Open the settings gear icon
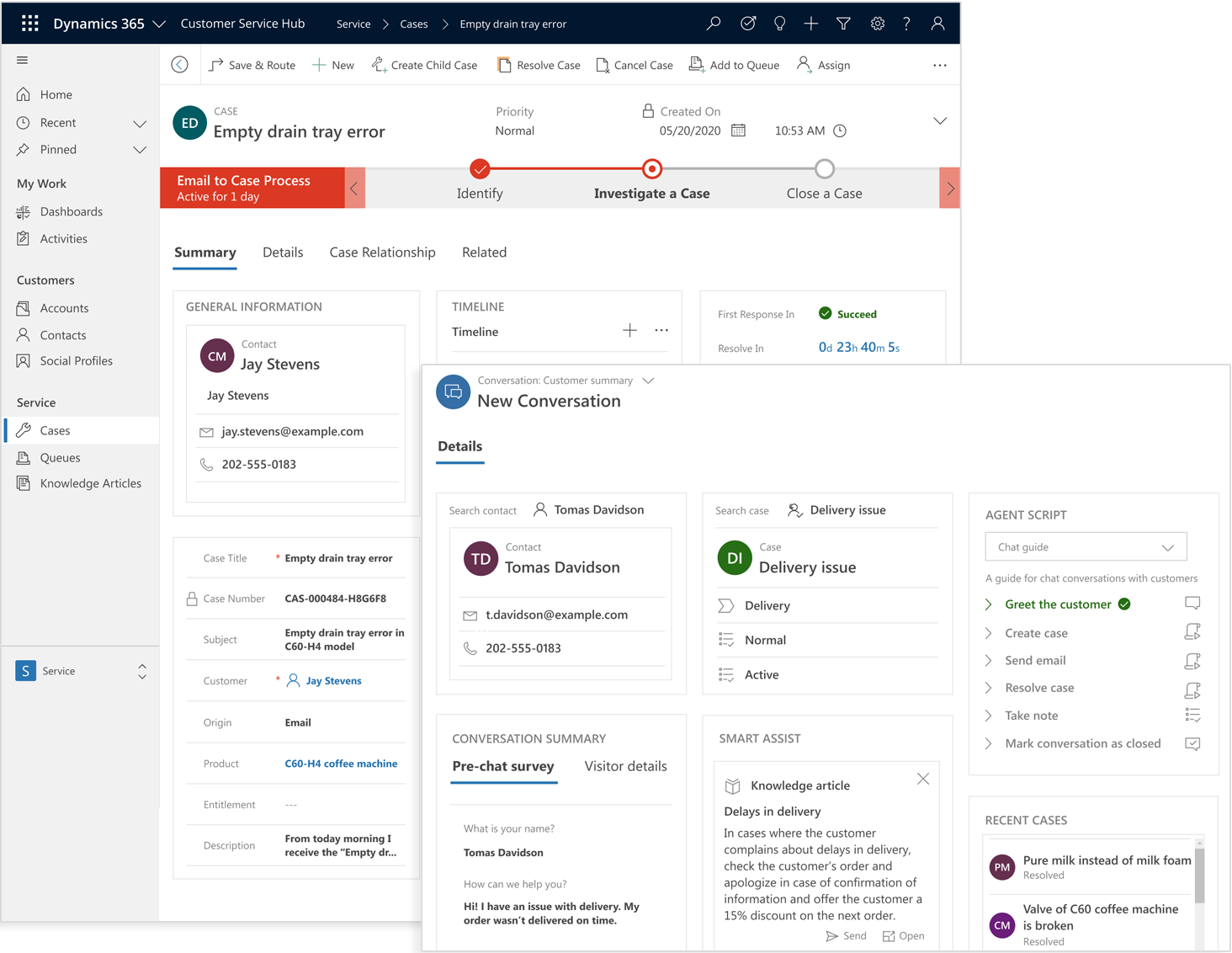 click(x=878, y=24)
